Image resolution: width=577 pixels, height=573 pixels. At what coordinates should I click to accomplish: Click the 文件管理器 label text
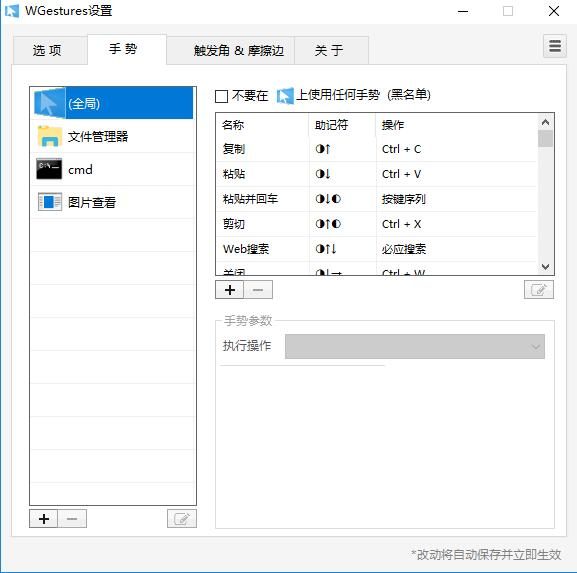(98, 137)
